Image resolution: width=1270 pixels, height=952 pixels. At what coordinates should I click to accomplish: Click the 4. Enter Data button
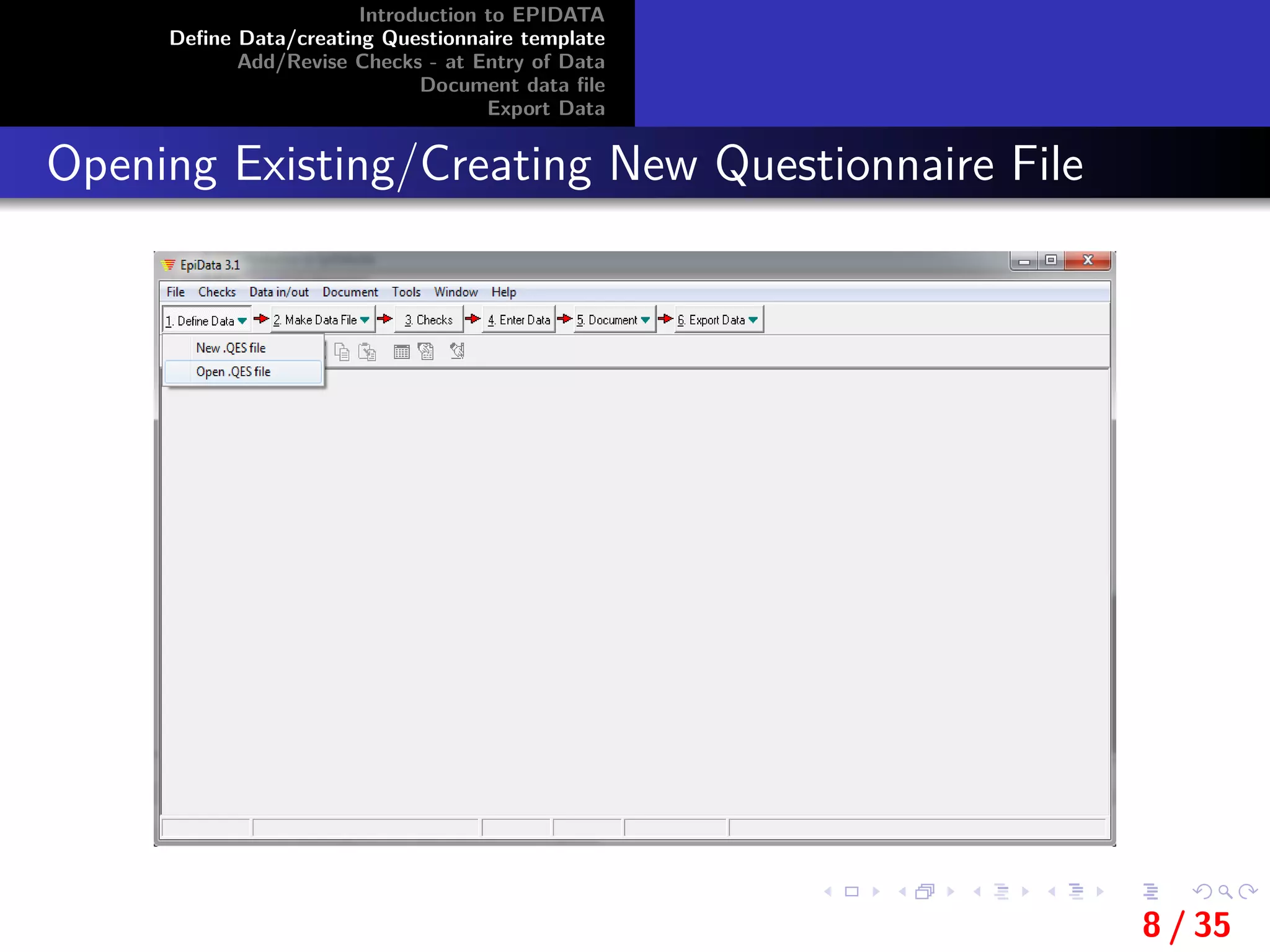[519, 320]
